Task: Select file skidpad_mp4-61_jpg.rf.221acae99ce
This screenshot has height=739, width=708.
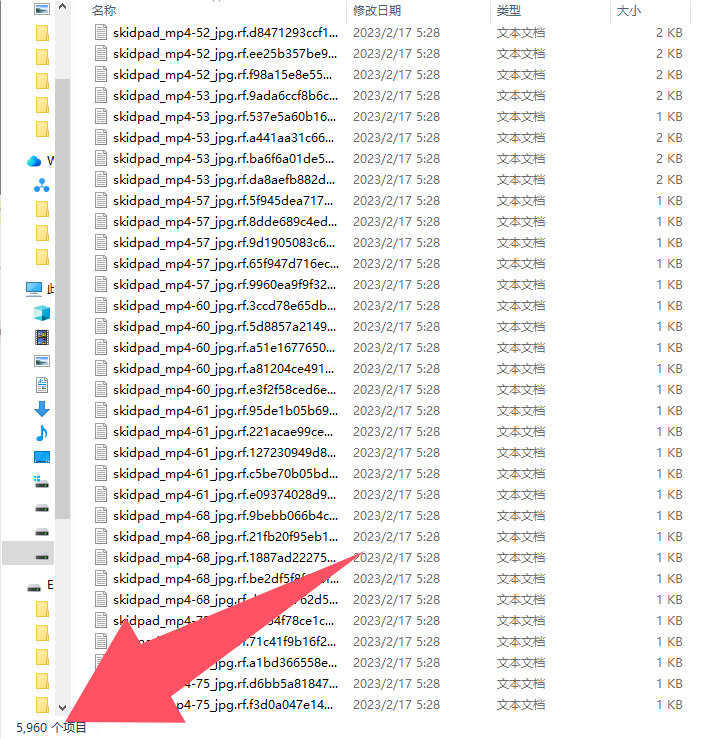Action: 223,432
